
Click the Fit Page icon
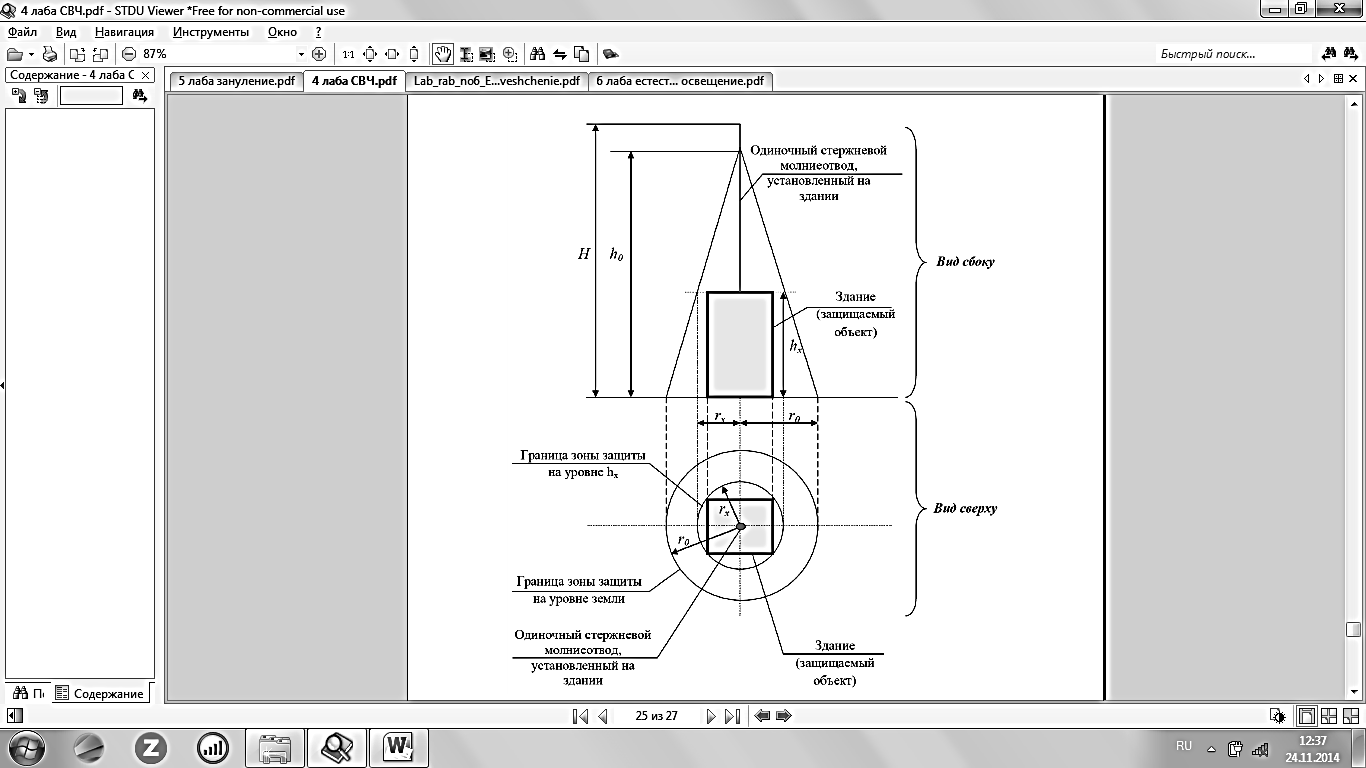[370, 54]
